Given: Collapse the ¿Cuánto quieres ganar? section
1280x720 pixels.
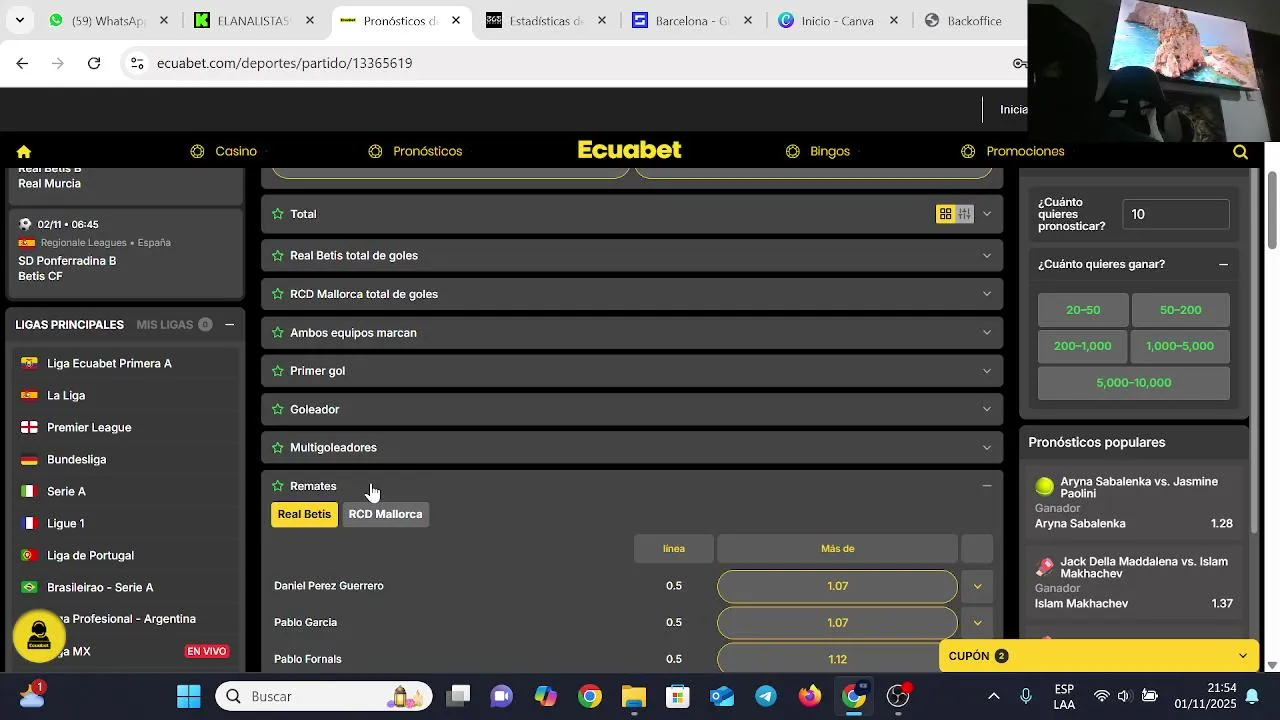Looking at the screenshot, I should (x=1223, y=264).
